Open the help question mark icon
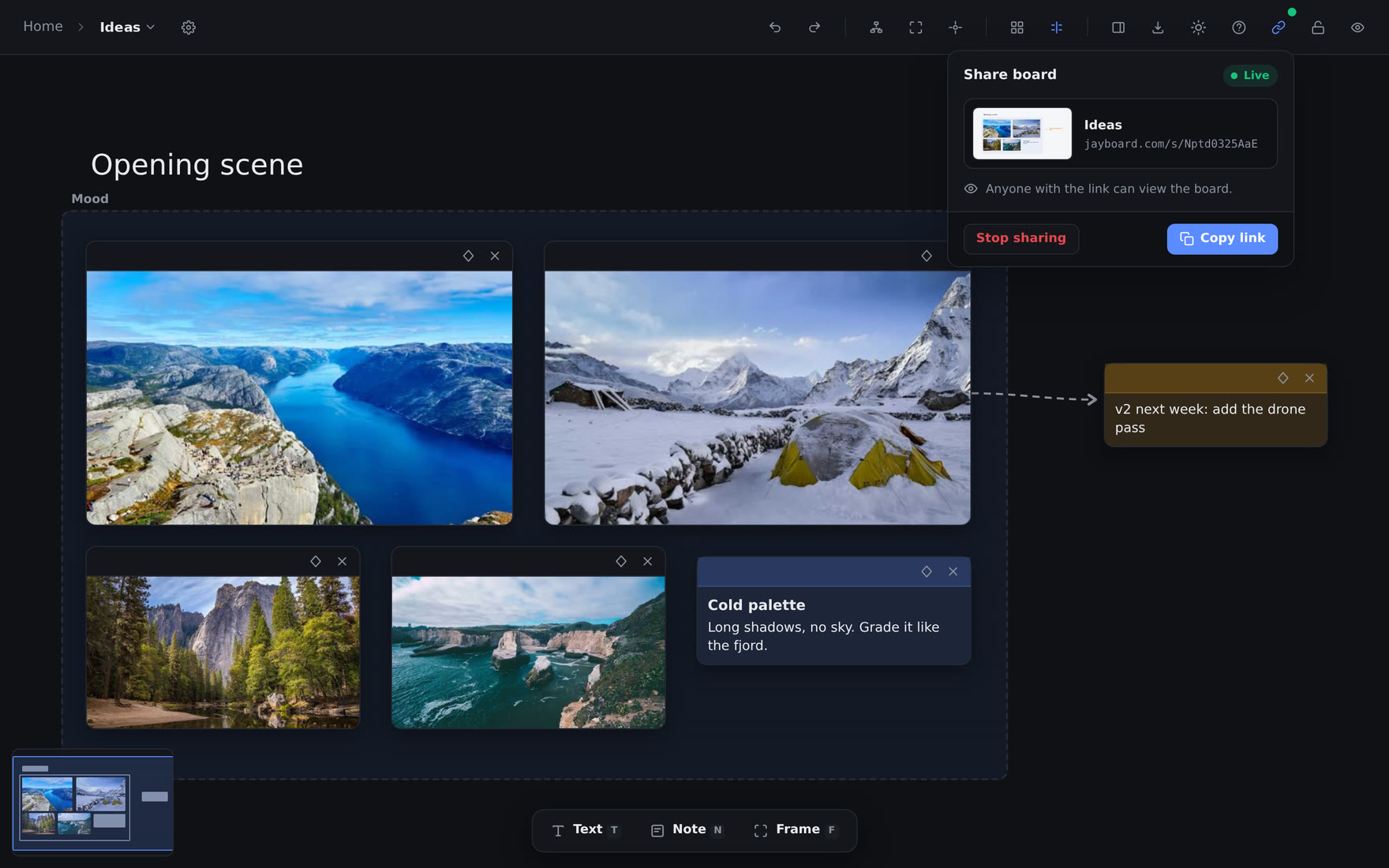1389x868 pixels. pyautogui.click(x=1239, y=28)
